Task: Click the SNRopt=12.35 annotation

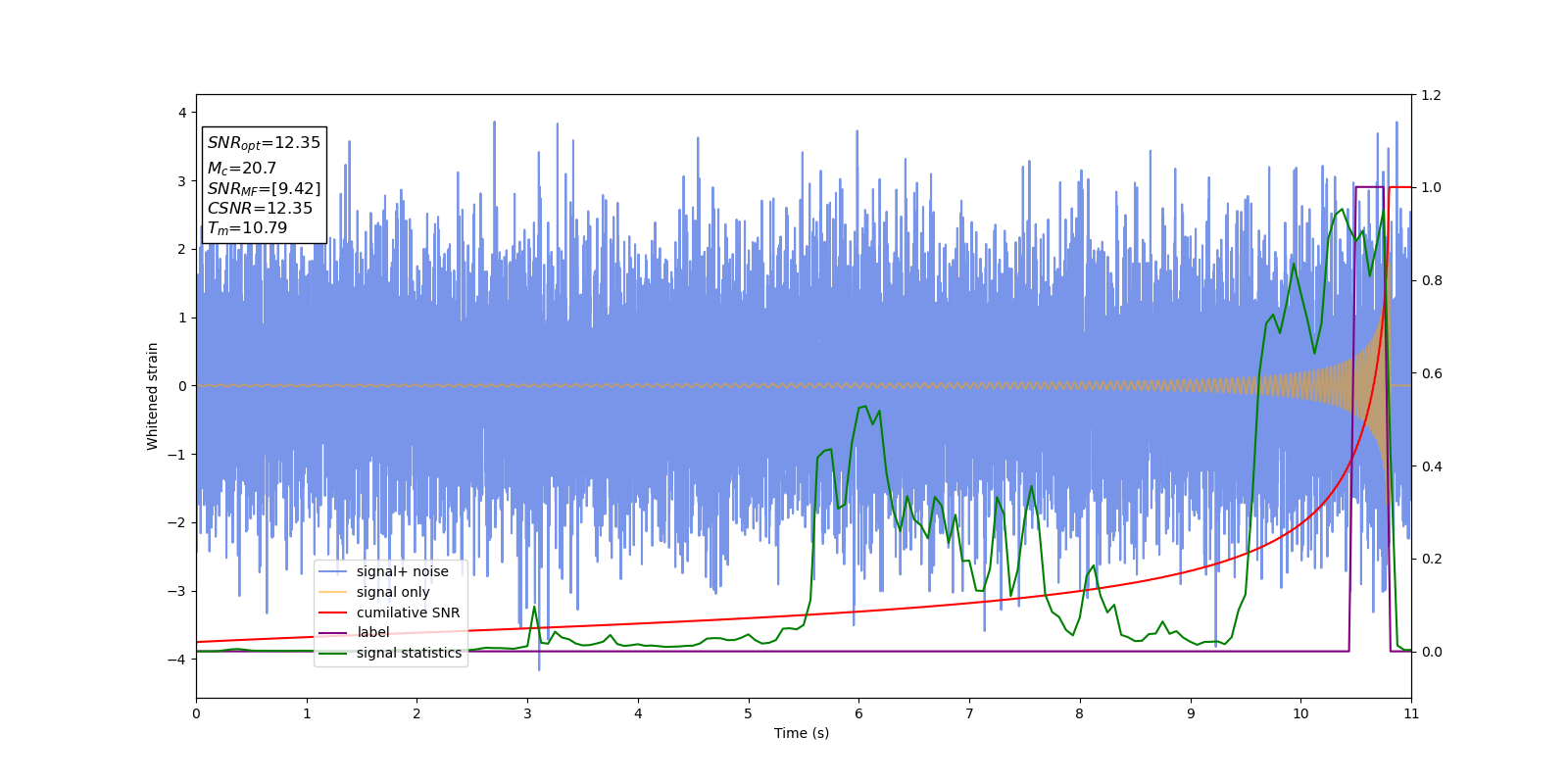Action: [264, 143]
